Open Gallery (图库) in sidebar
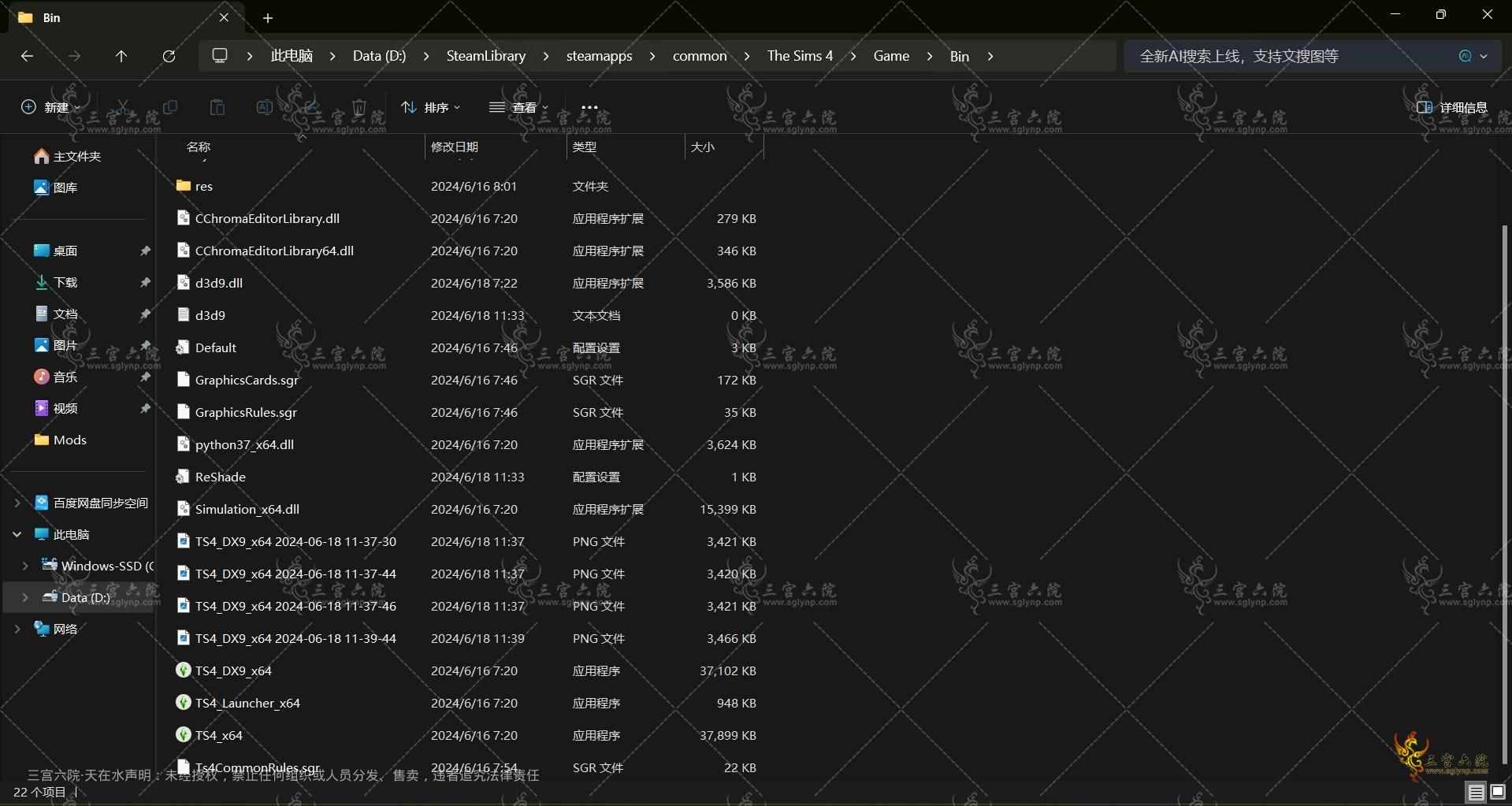1512x806 pixels. coord(56,188)
